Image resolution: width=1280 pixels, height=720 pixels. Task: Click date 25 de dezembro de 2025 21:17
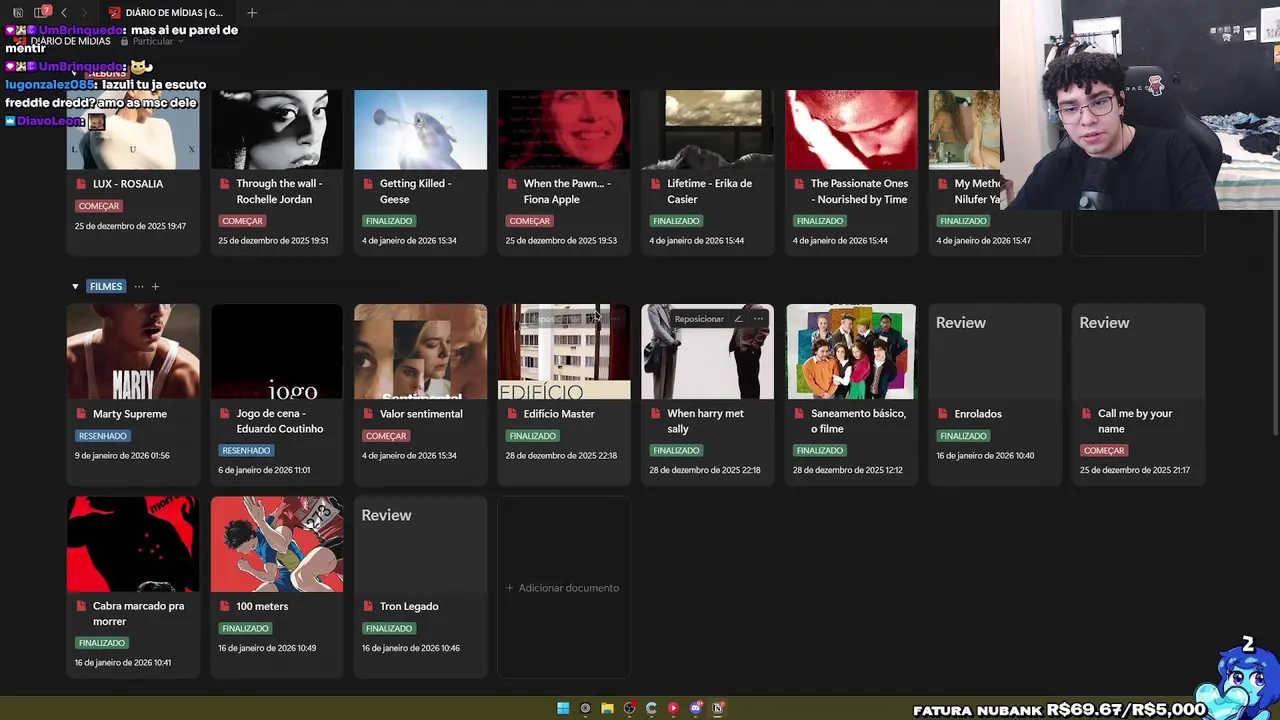point(1135,471)
